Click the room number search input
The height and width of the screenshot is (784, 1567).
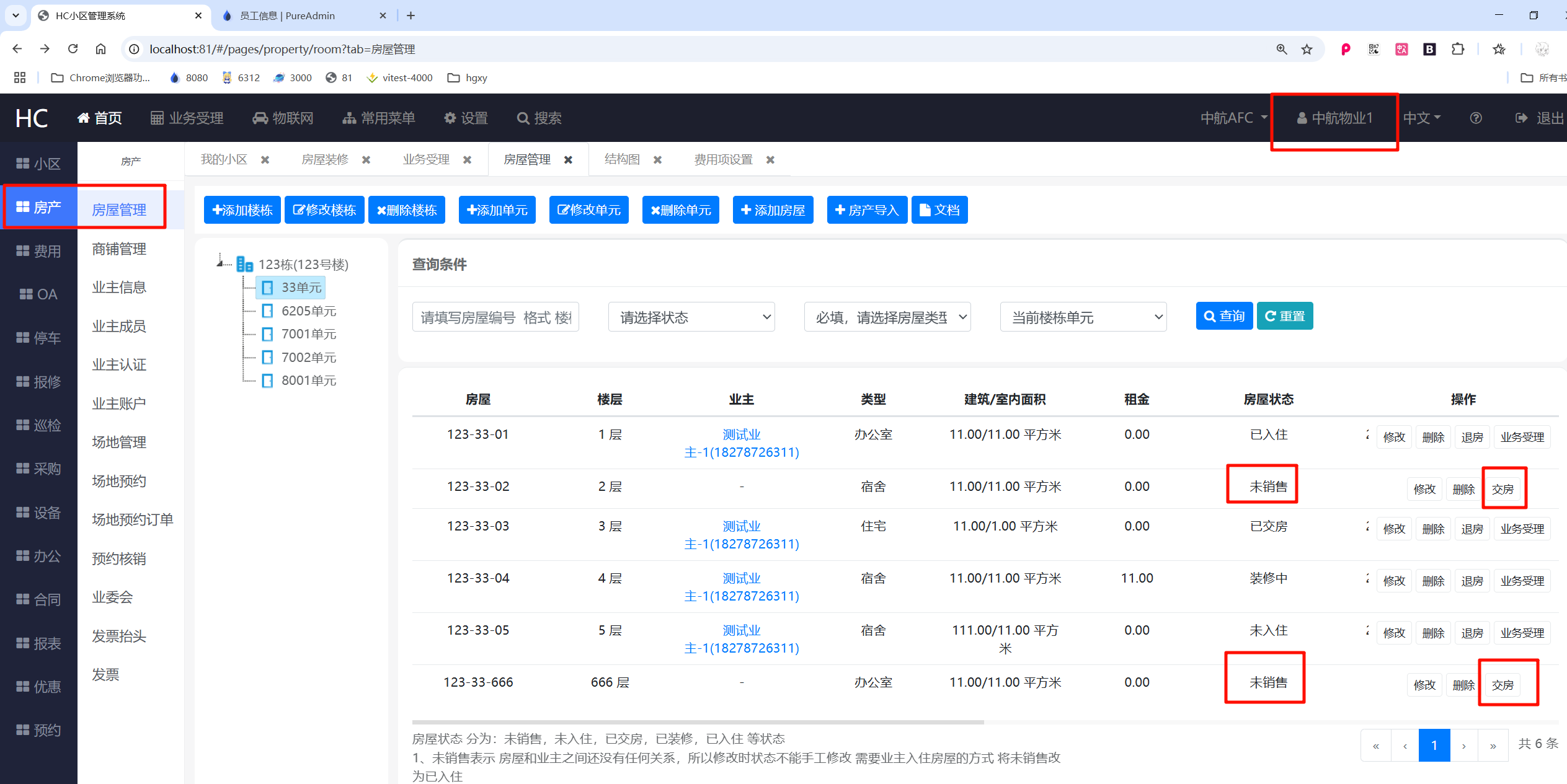[x=495, y=317]
